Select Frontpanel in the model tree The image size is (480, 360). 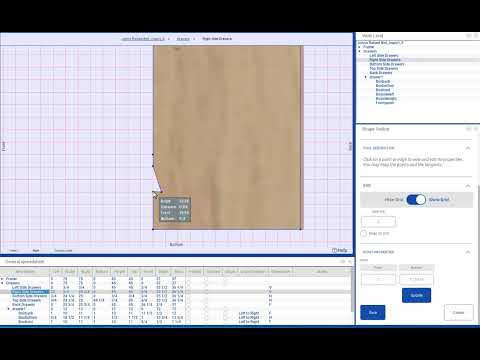[x=385, y=103]
